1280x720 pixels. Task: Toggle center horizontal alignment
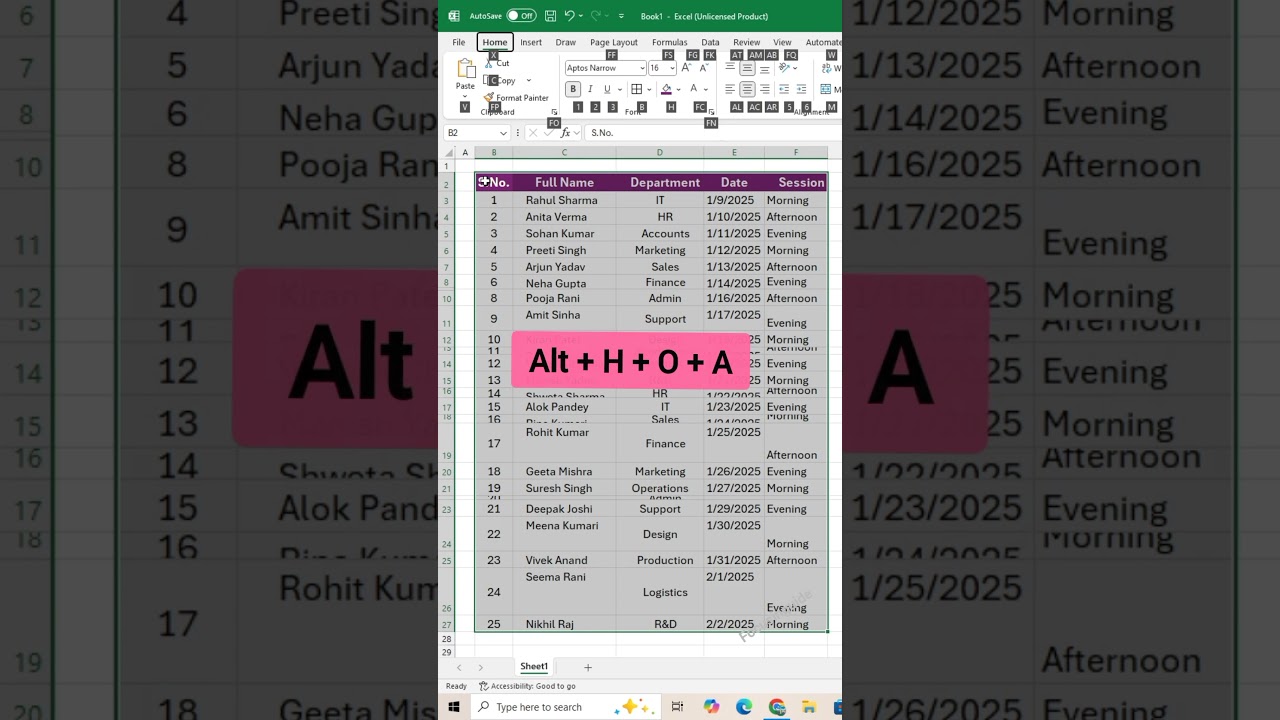(747, 89)
